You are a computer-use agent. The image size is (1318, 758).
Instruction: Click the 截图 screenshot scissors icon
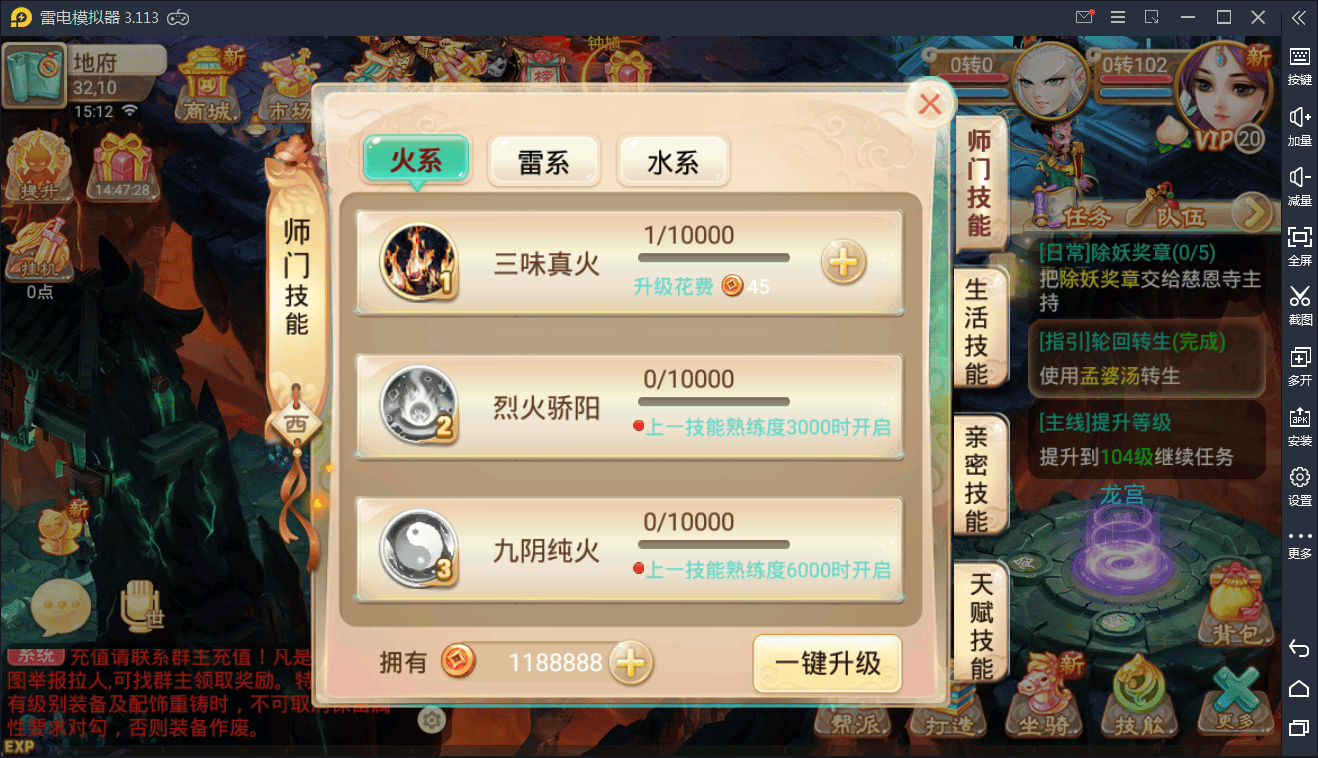click(1299, 304)
